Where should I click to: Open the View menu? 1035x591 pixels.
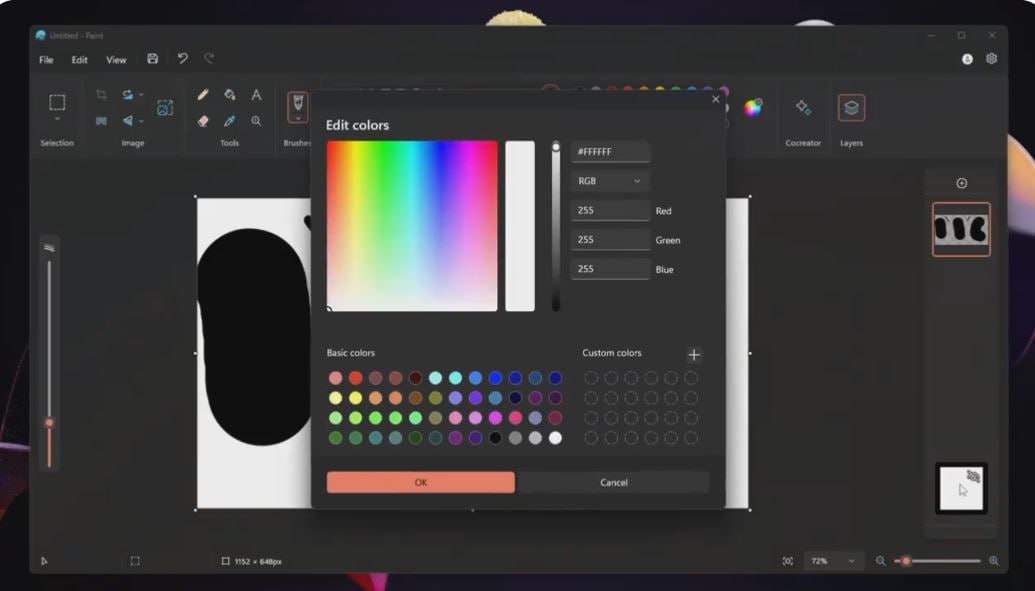pyautogui.click(x=116, y=60)
